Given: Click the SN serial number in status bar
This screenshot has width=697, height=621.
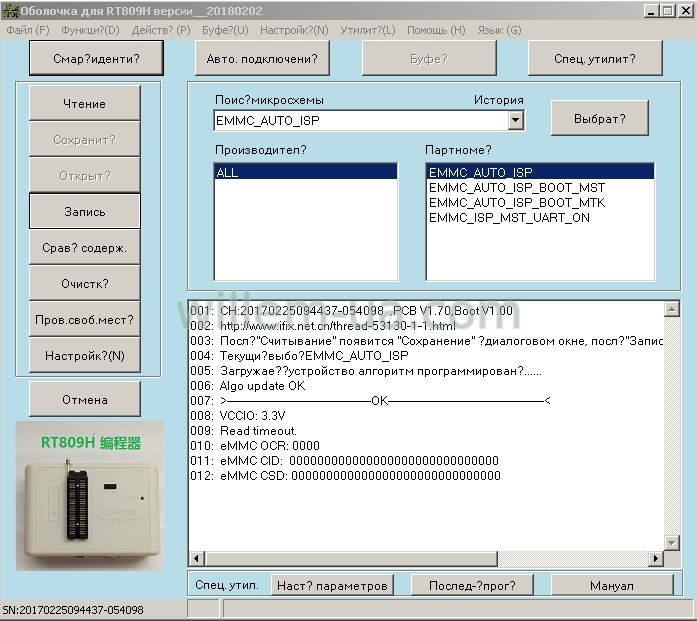Looking at the screenshot, I should click(73, 610).
